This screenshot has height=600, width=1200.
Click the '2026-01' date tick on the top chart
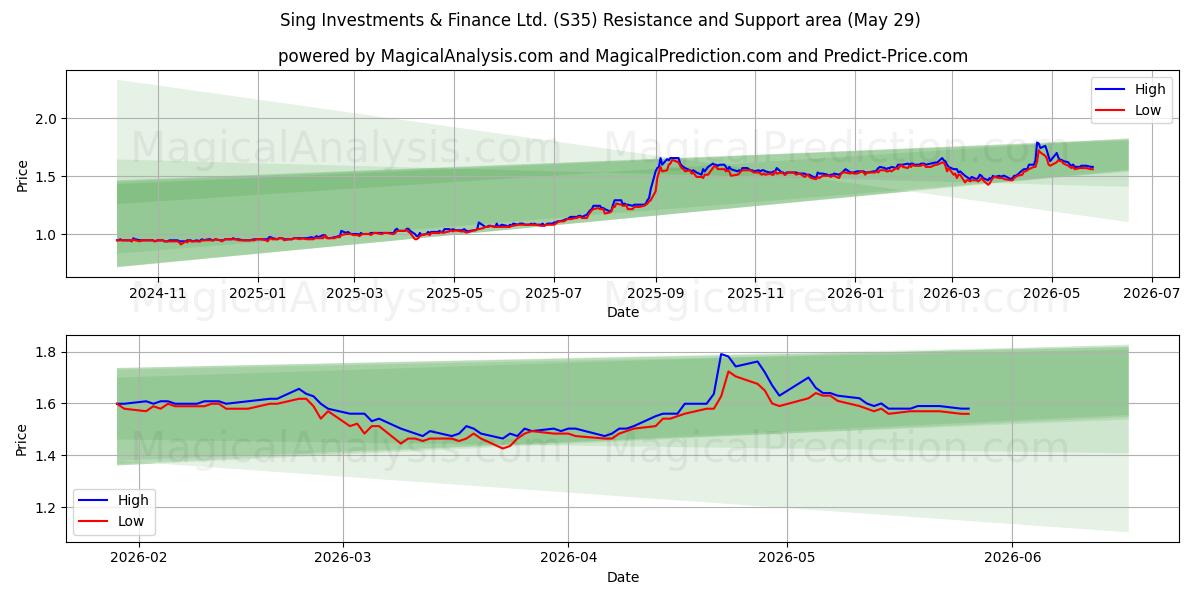pos(855,295)
